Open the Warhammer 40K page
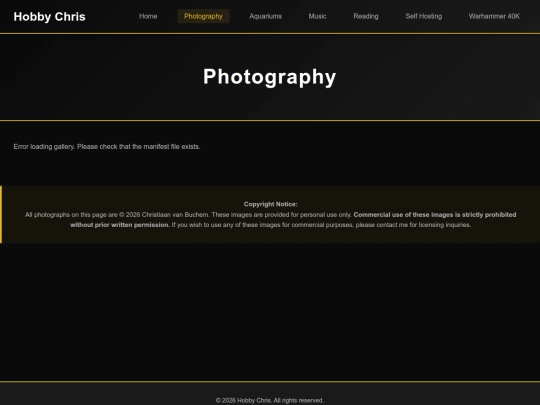Screen dimensions: 540x405 point(494,16)
